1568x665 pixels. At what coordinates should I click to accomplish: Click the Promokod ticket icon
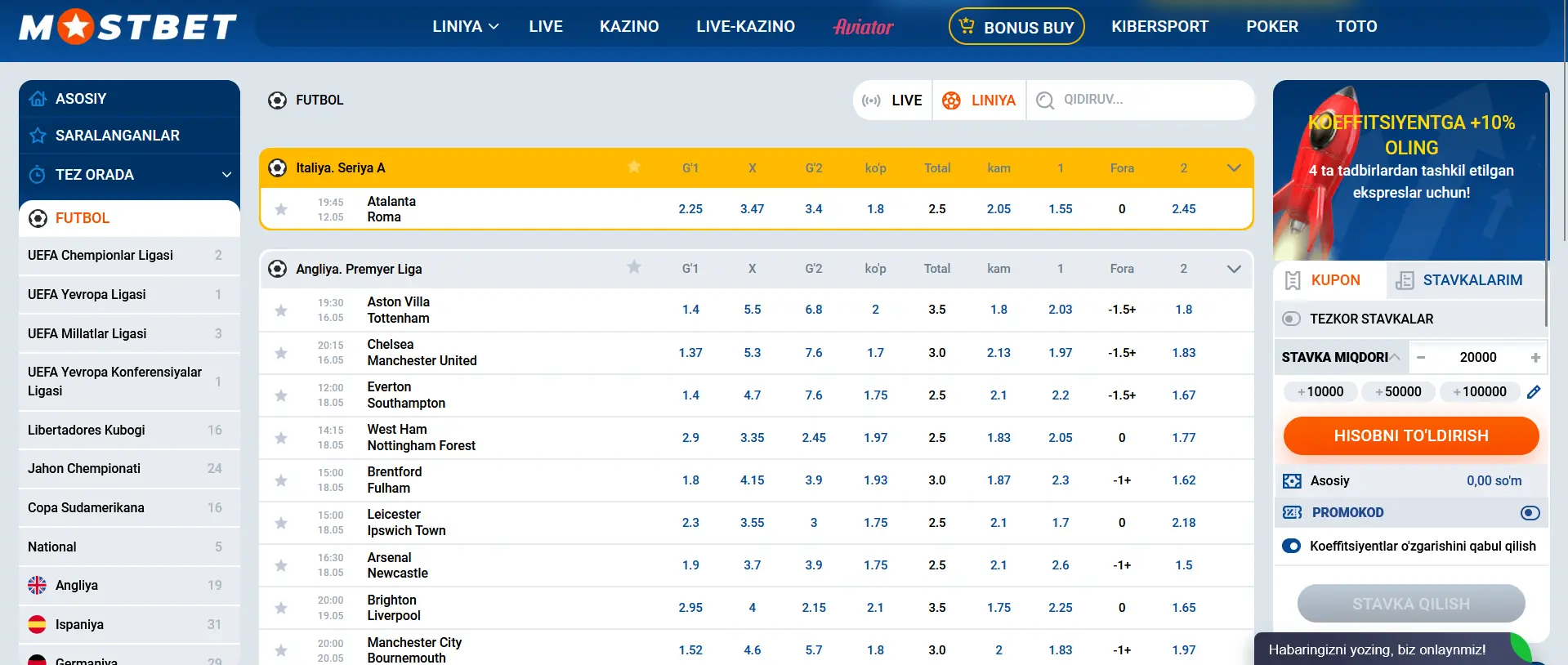[x=1293, y=512]
